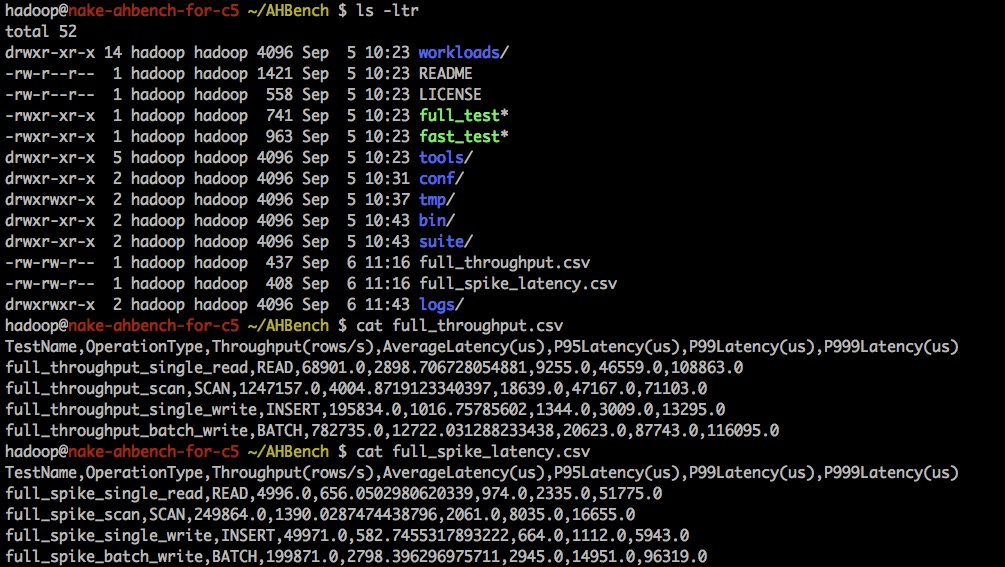
Task: Click the full_throughput_single_read row name
Action: (x=126, y=368)
